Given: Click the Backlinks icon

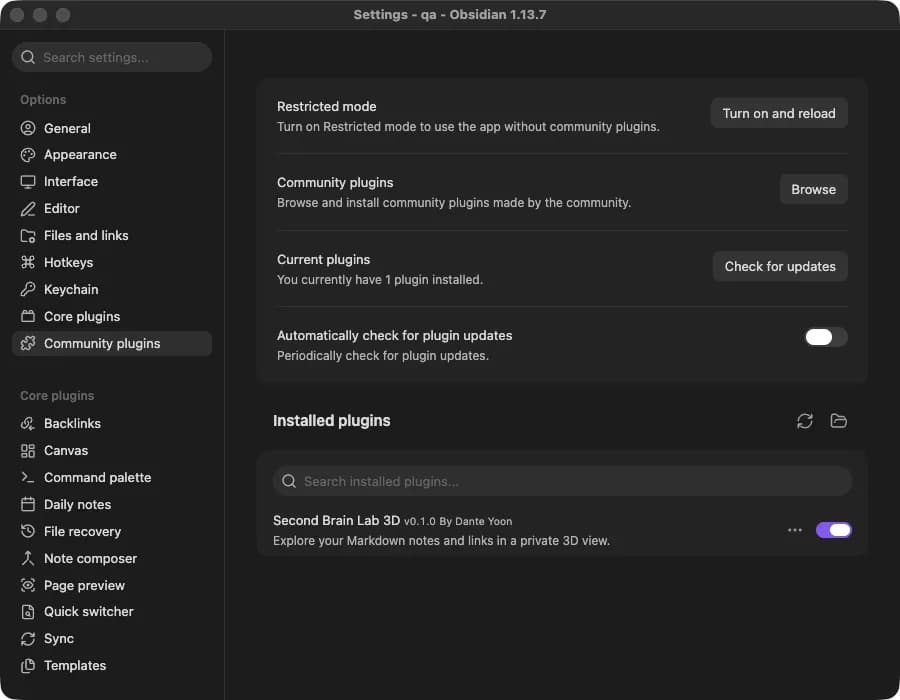Looking at the screenshot, I should [28, 423].
